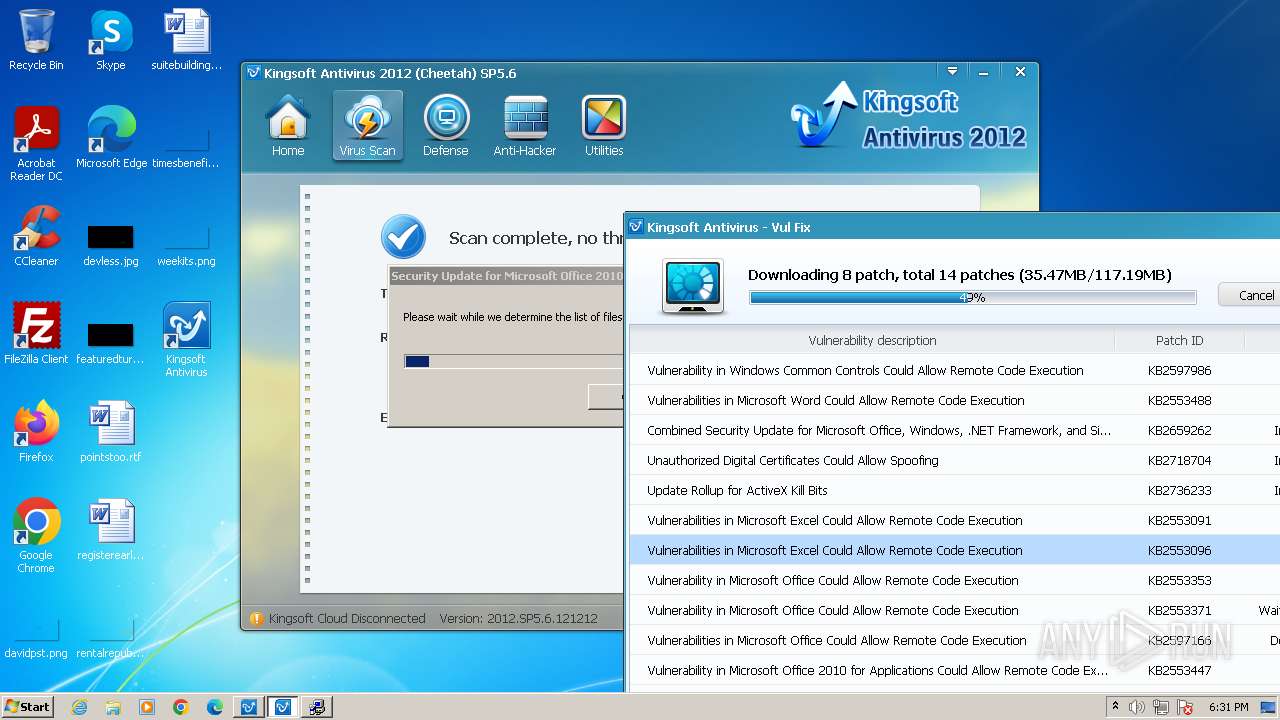The width and height of the screenshot is (1280, 720).
Task: Open Firefox desktop shortcut
Action: click(36, 432)
